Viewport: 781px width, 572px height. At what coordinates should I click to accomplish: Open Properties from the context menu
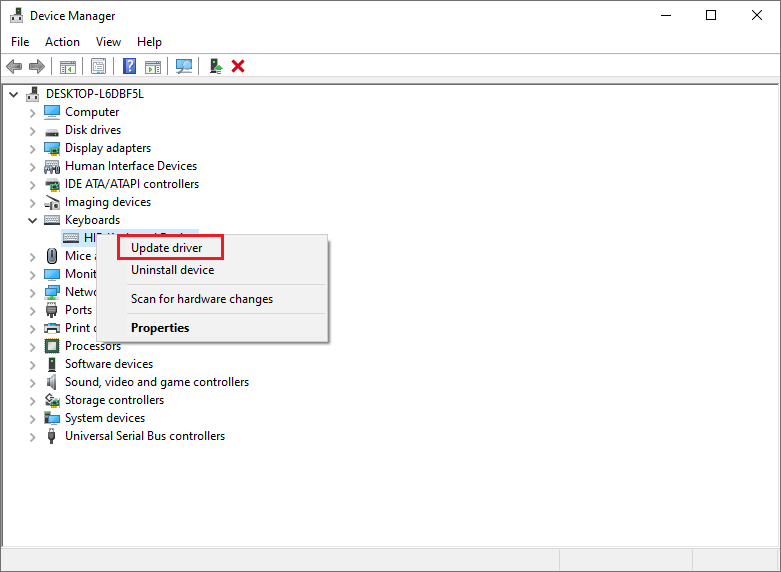click(x=160, y=328)
